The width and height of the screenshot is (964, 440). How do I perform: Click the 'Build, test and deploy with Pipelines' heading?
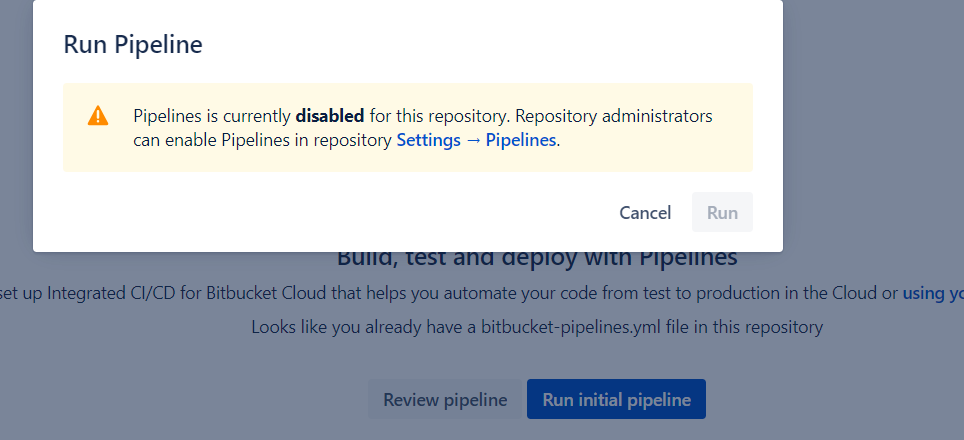click(x=537, y=257)
